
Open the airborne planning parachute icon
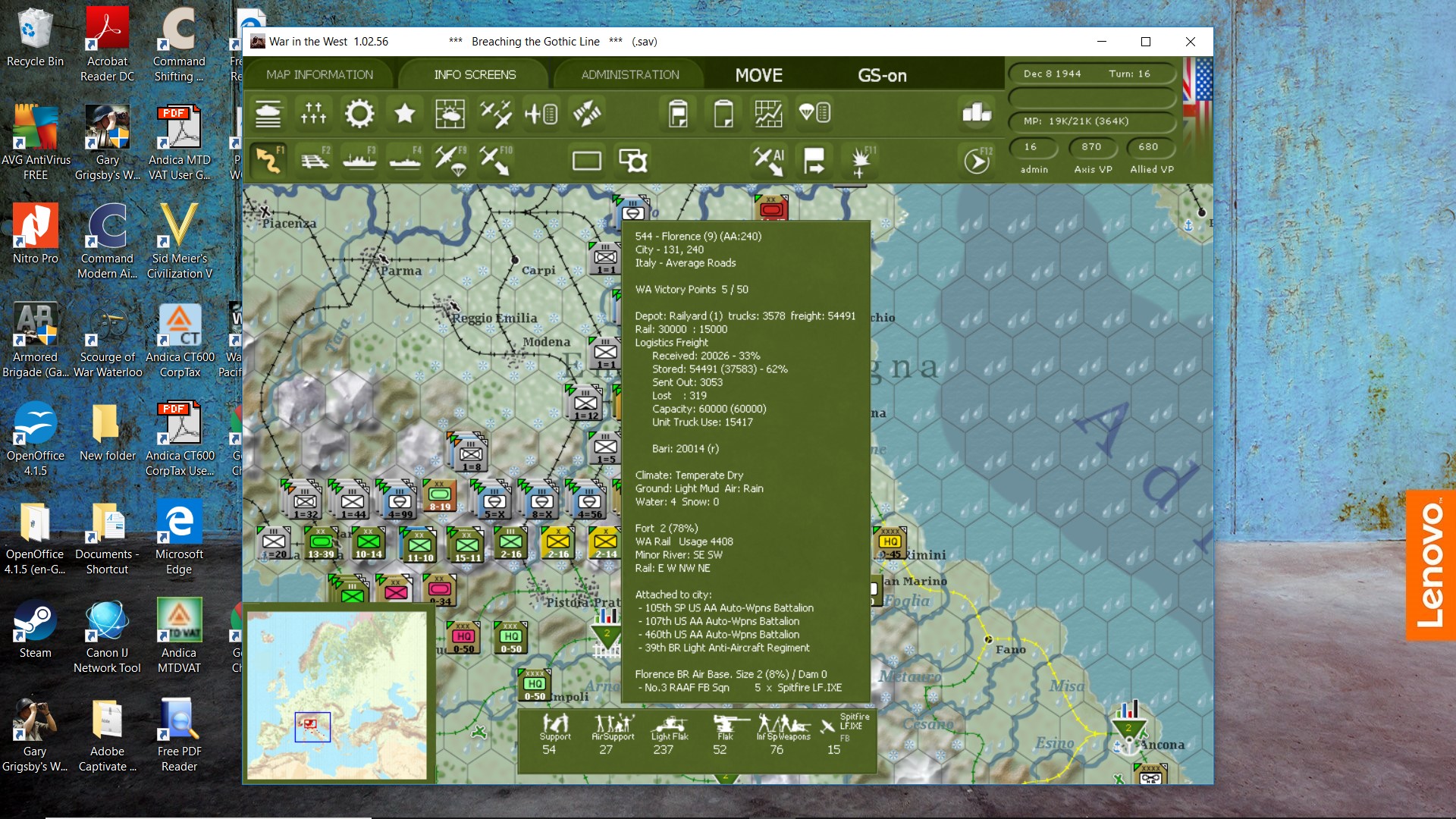tap(814, 114)
